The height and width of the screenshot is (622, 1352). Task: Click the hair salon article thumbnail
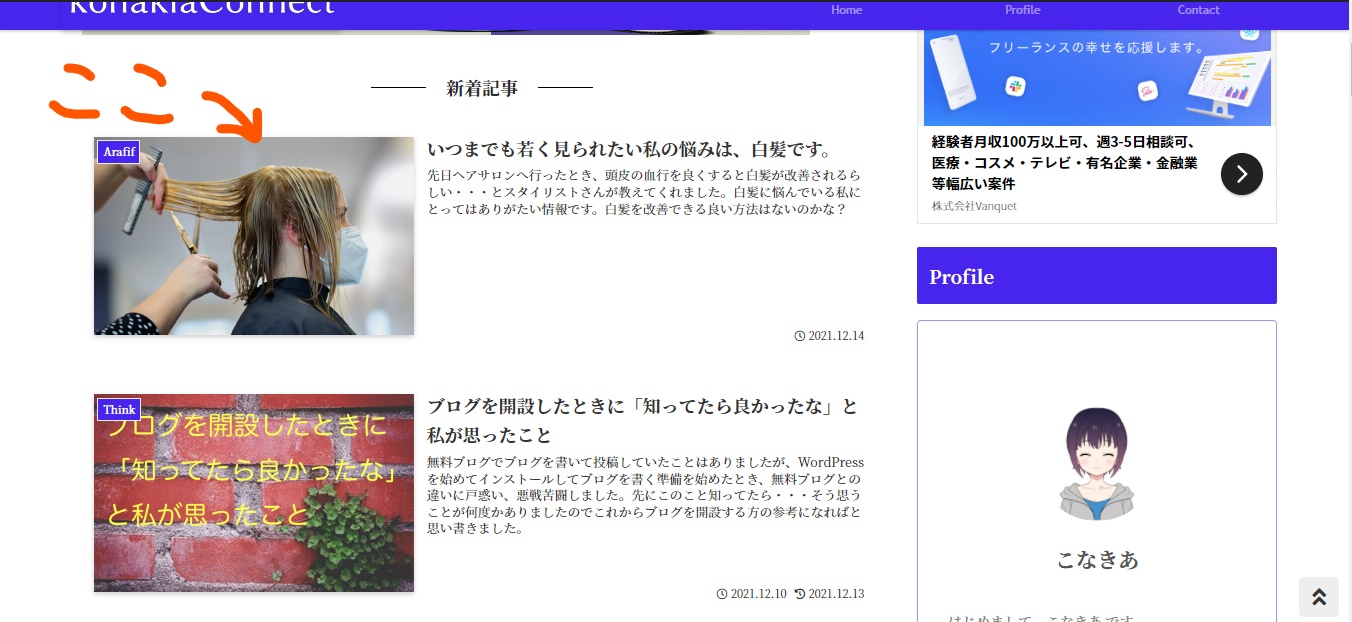[253, 235]
